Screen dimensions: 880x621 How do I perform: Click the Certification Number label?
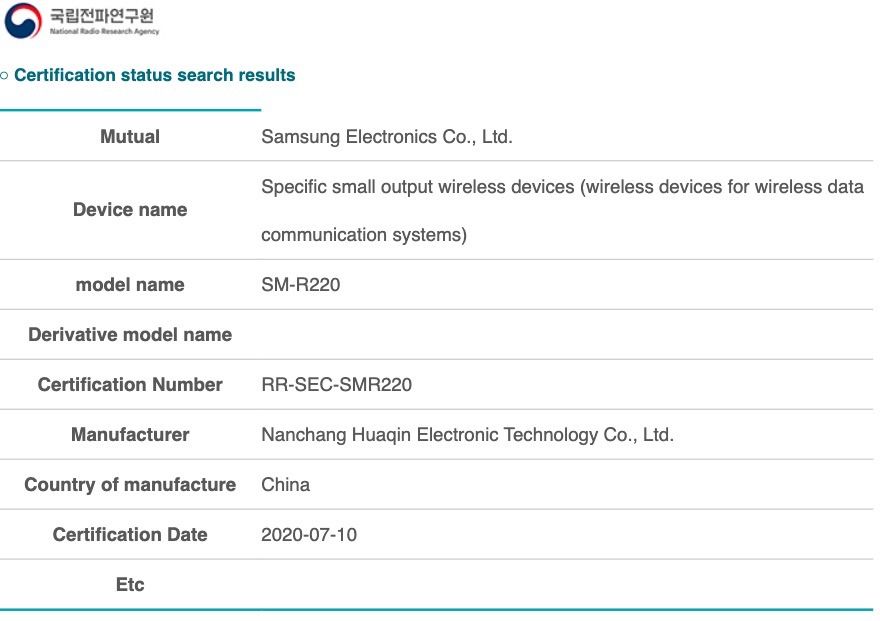tap(130, 384)
